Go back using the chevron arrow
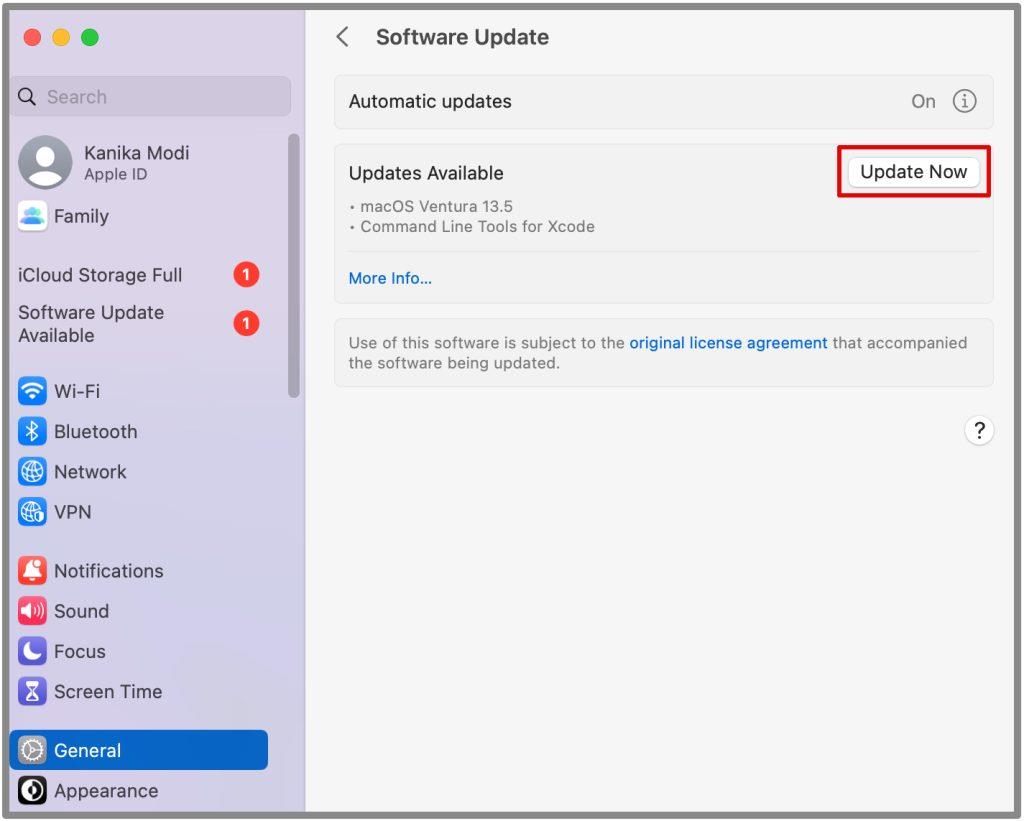Viewport: 1024px width, 821px height. click(x=342, y=37)
